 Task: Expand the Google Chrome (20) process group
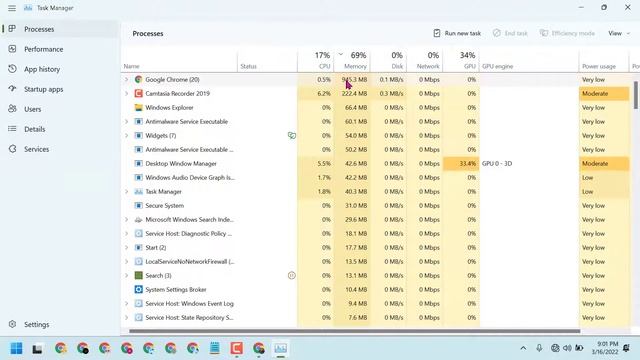click(127, 80)
